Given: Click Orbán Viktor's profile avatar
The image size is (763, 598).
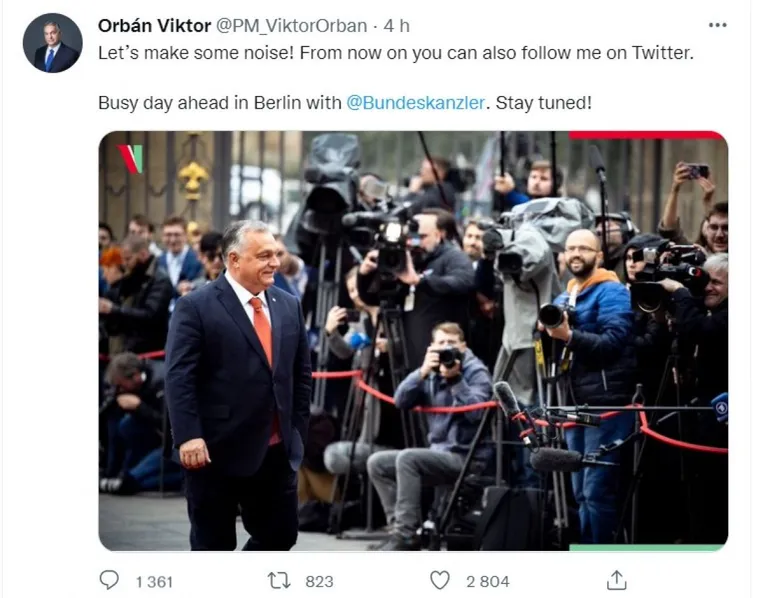Looking at the screenshot, I should click(52, 43).
